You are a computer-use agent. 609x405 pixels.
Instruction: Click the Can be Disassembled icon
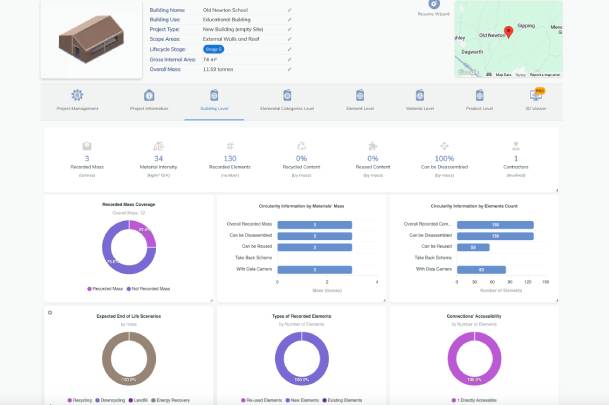444,146
